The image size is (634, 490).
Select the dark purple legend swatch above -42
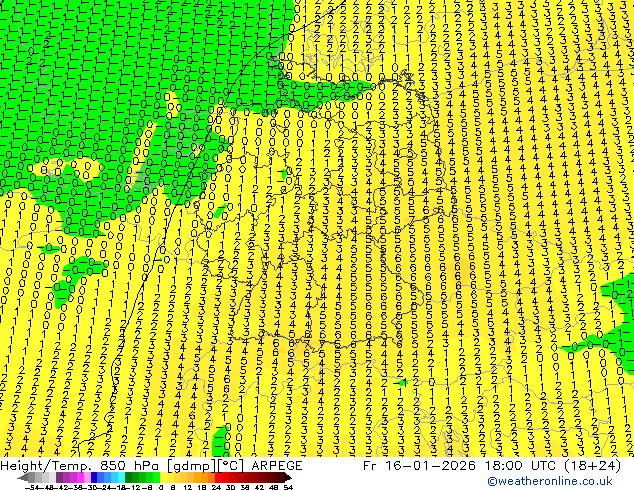tap(59, 477)
